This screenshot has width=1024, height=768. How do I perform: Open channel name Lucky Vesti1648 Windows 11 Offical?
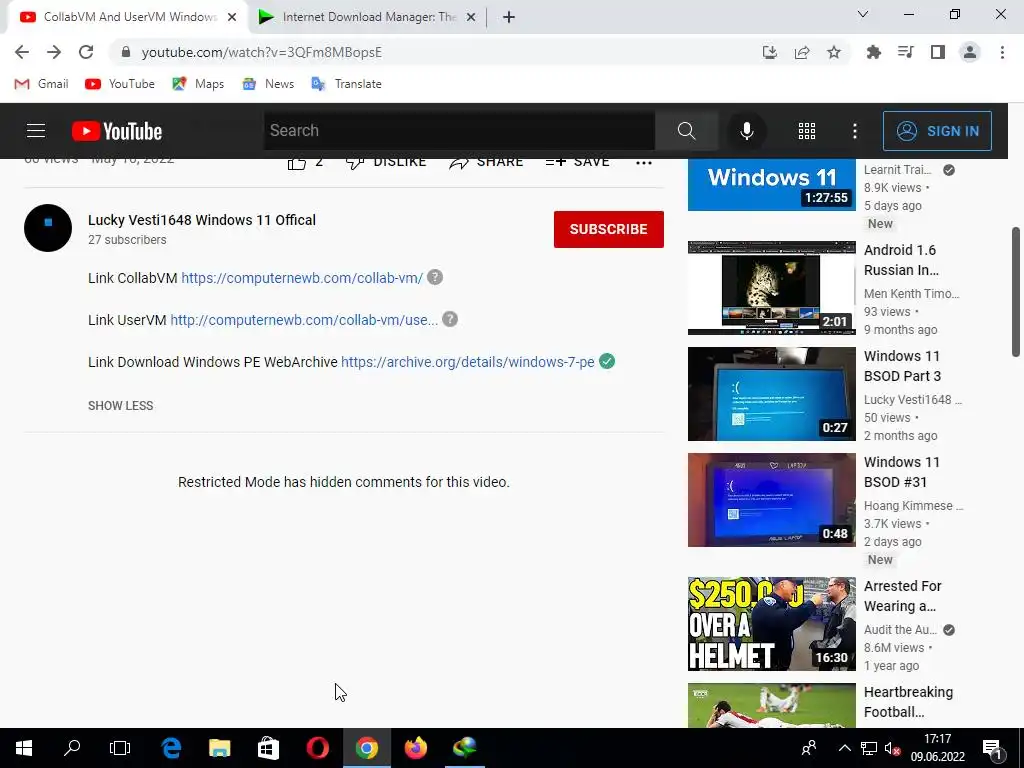(x=202, y=220)
